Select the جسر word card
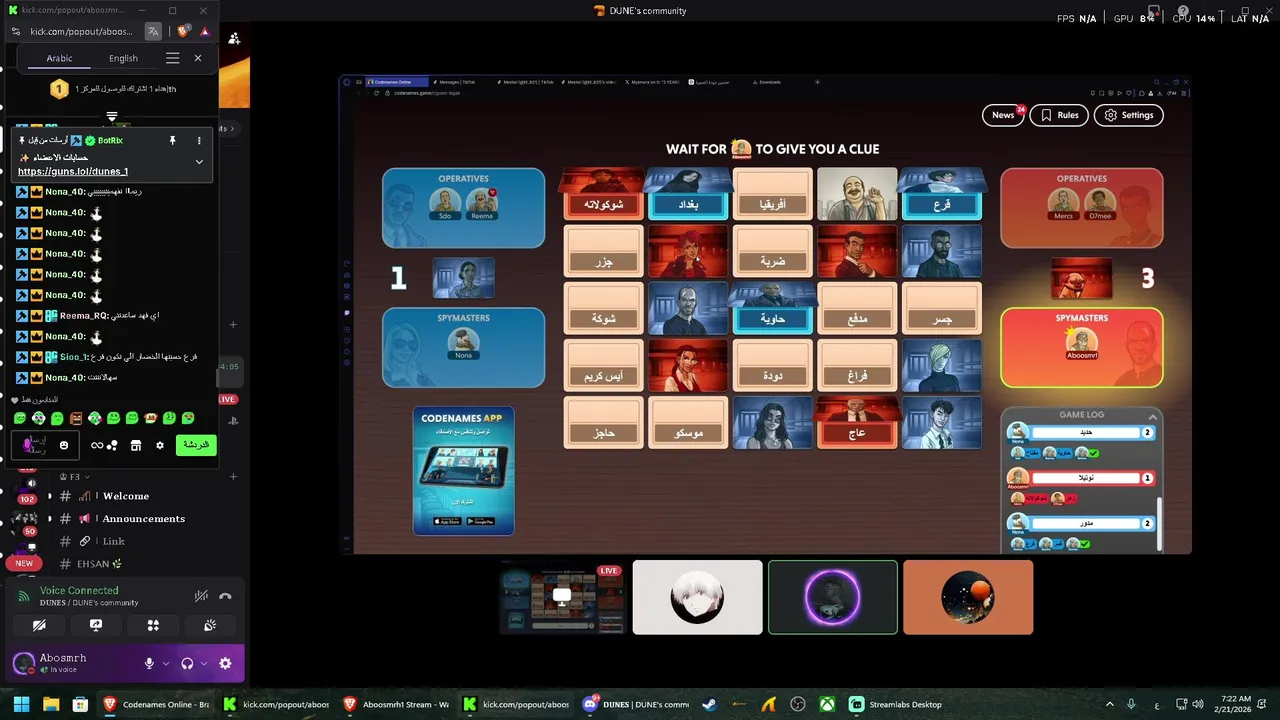Viewport: 1280px width, 720px height. point(942,310)
